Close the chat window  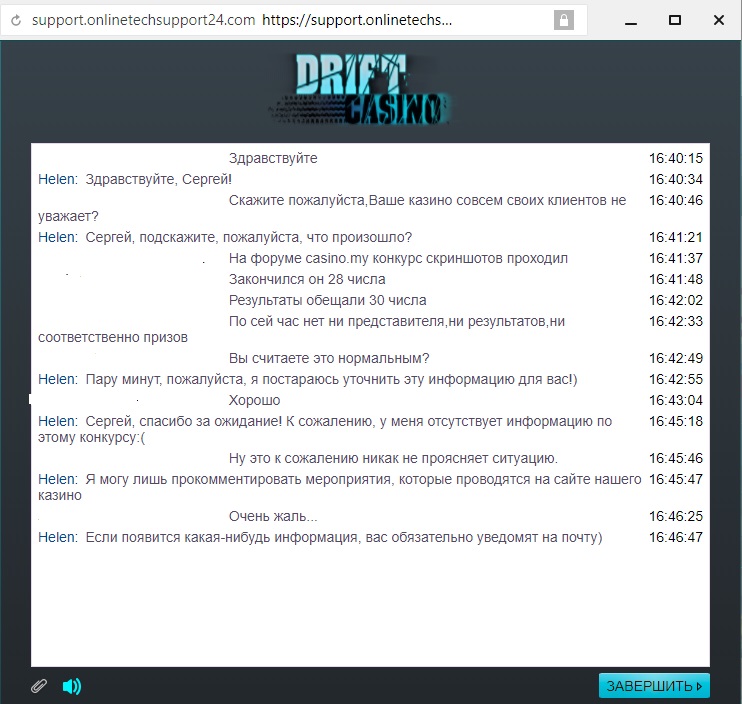[x=718, y=20]
